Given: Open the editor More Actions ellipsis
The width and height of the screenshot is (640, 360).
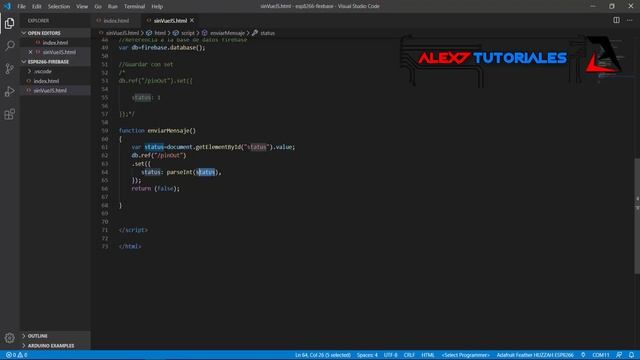Looking at the screenshot, I should [x=629, y=20].
